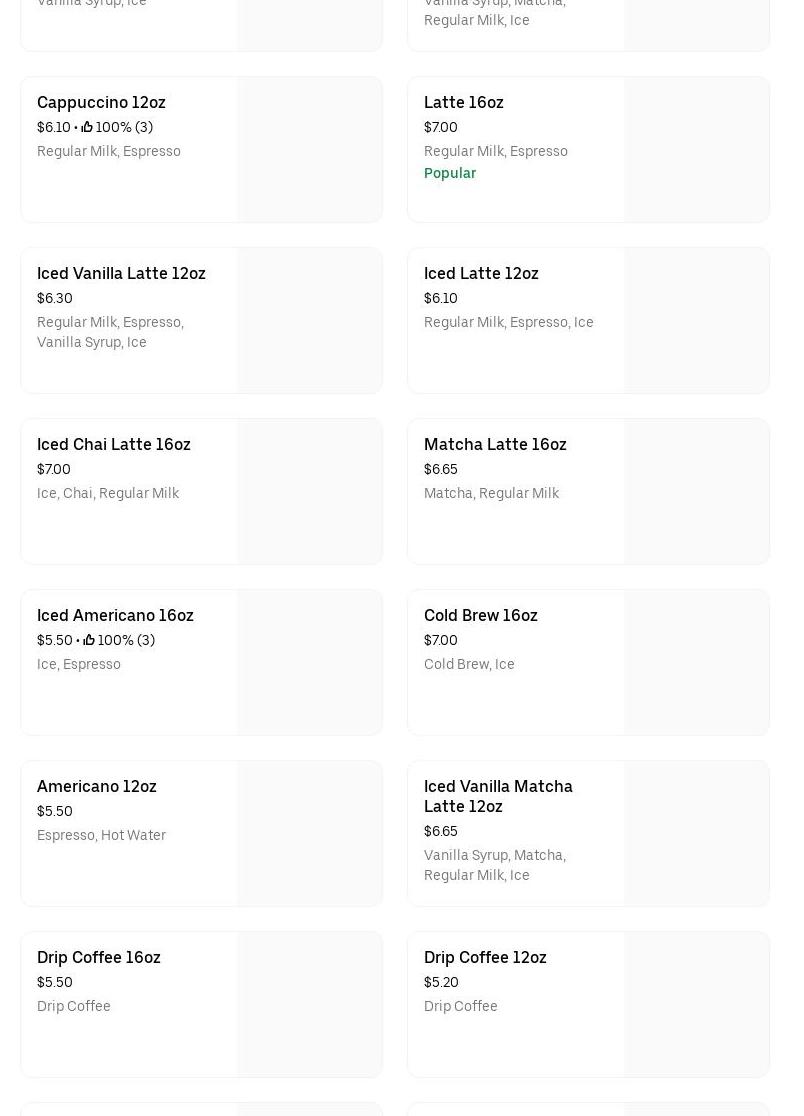
Task: Open the Iced Vanilla Matcha Latte 12oz title
Action: pos(498,796)
